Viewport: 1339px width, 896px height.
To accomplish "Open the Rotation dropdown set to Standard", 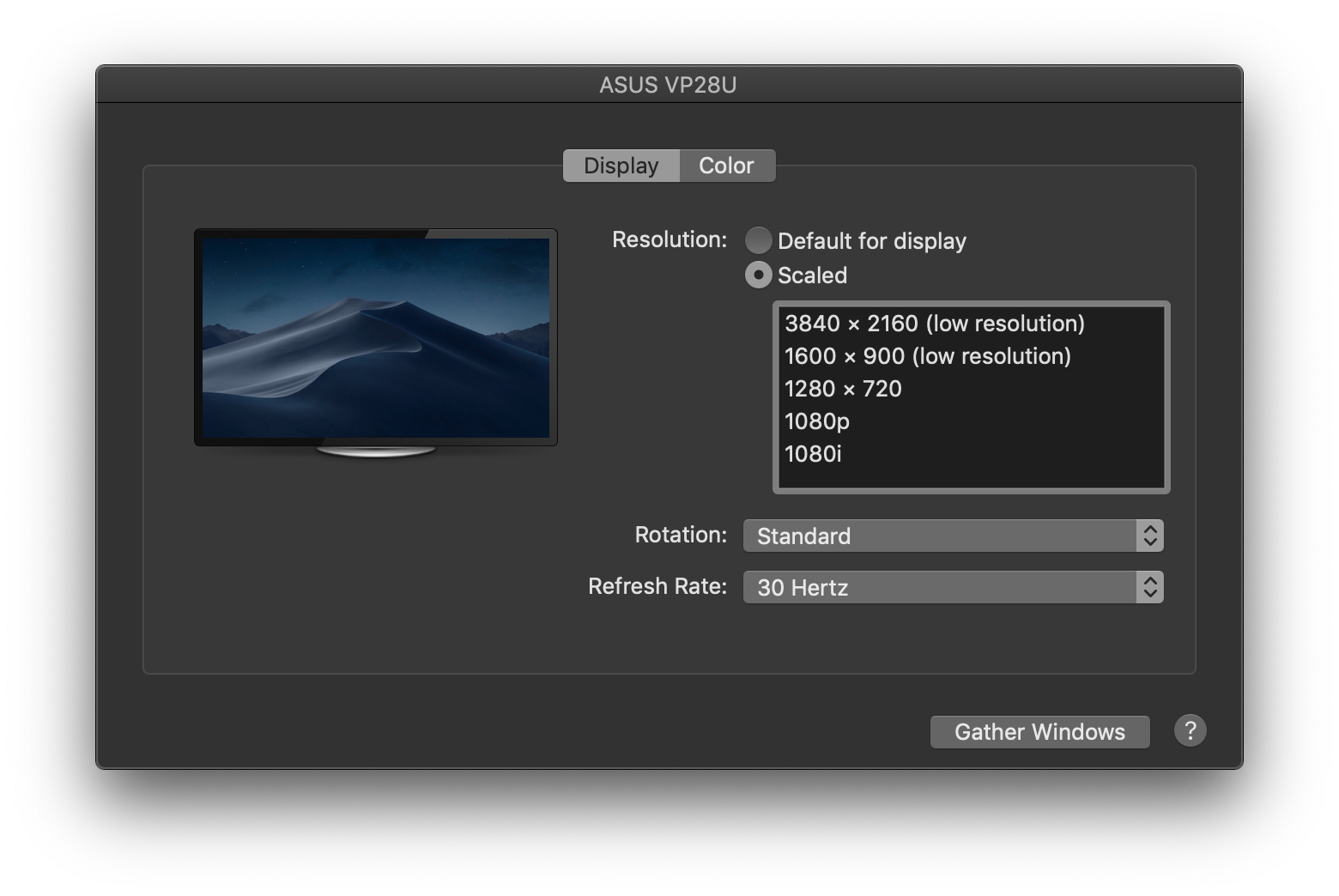I will 953,536.
